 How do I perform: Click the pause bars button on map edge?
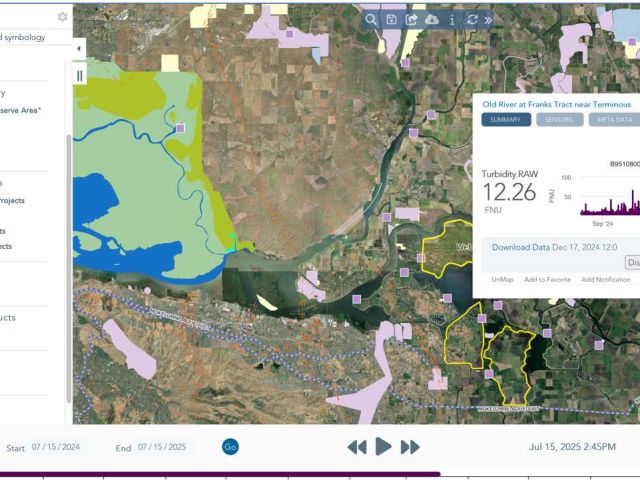pos(80,75)
